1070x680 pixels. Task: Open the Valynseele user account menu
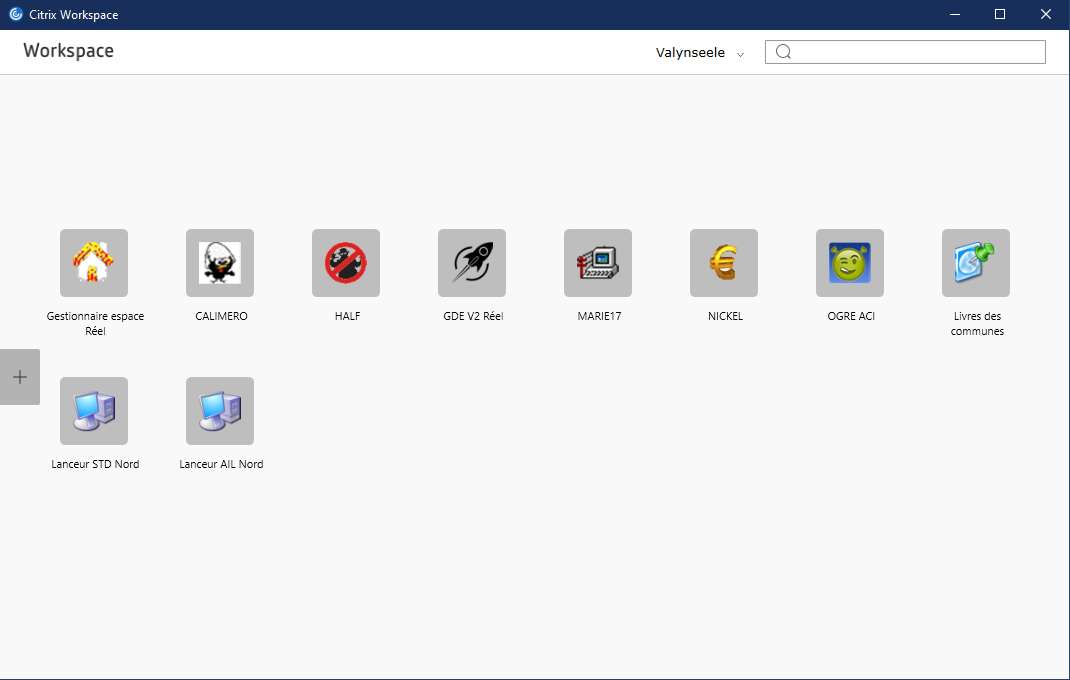point(690,53)
